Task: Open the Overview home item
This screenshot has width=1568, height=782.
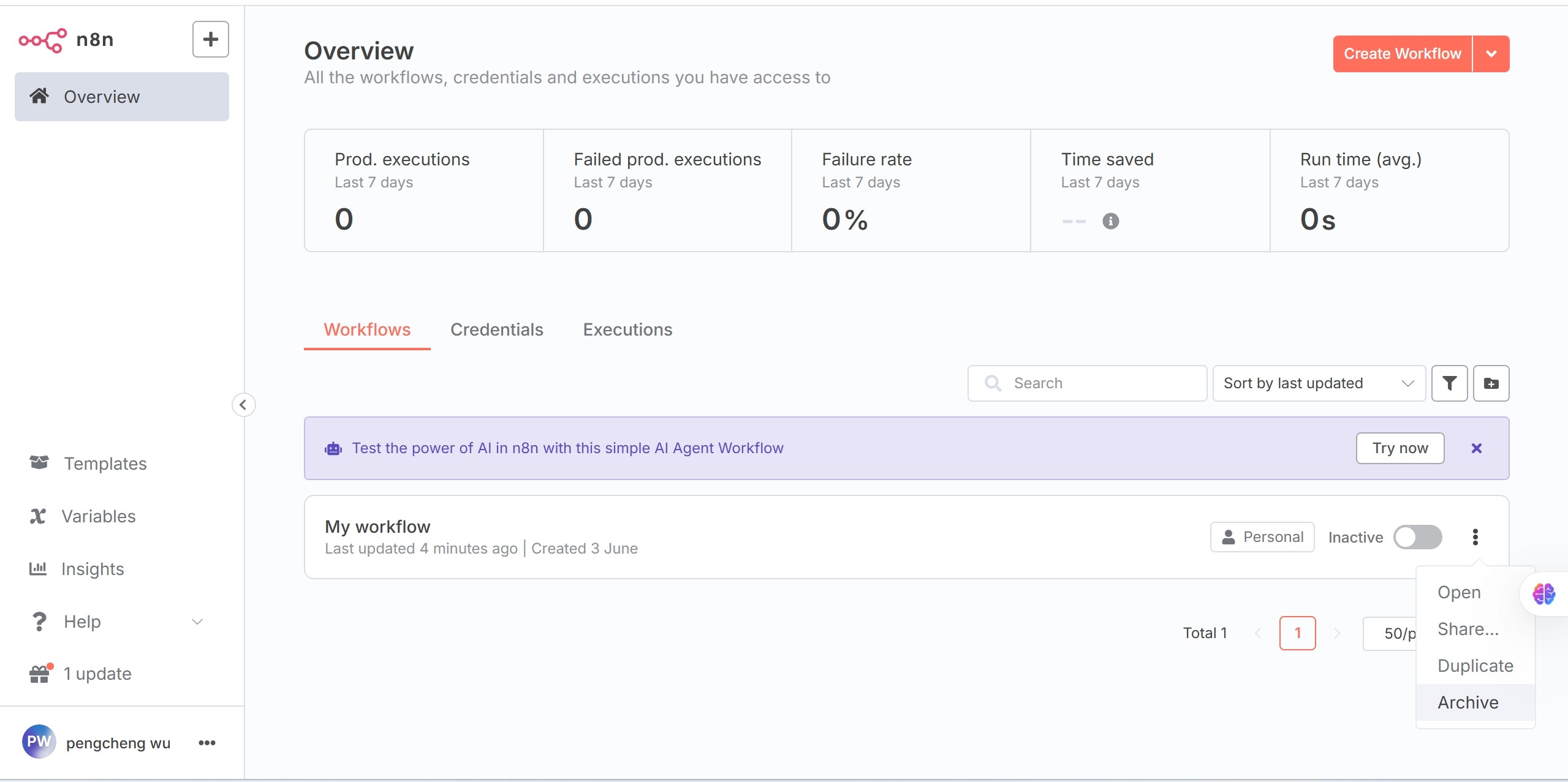Action: (x=121, y=97)
